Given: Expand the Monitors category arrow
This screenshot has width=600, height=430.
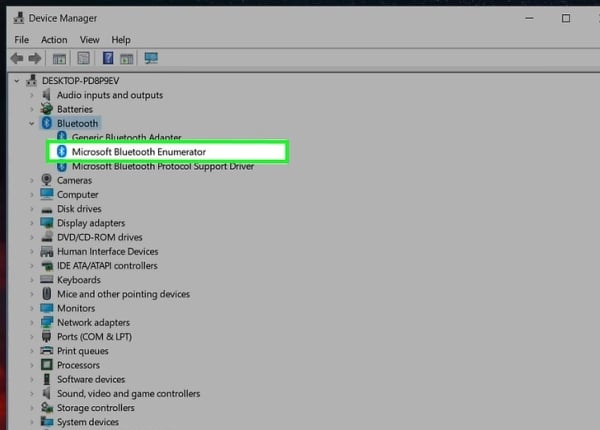Looking at the screenshot, I should [32, 308].
